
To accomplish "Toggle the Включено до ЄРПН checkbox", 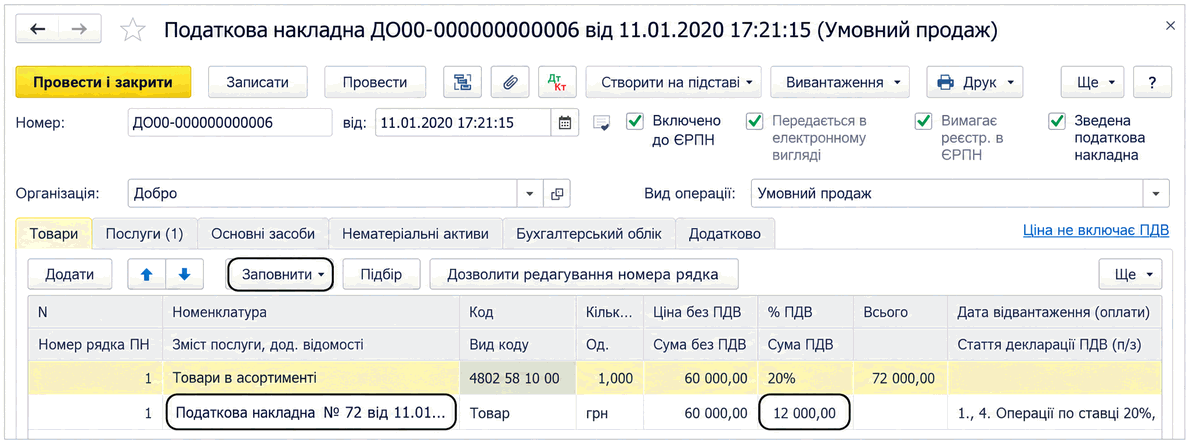I will [635, 121].
